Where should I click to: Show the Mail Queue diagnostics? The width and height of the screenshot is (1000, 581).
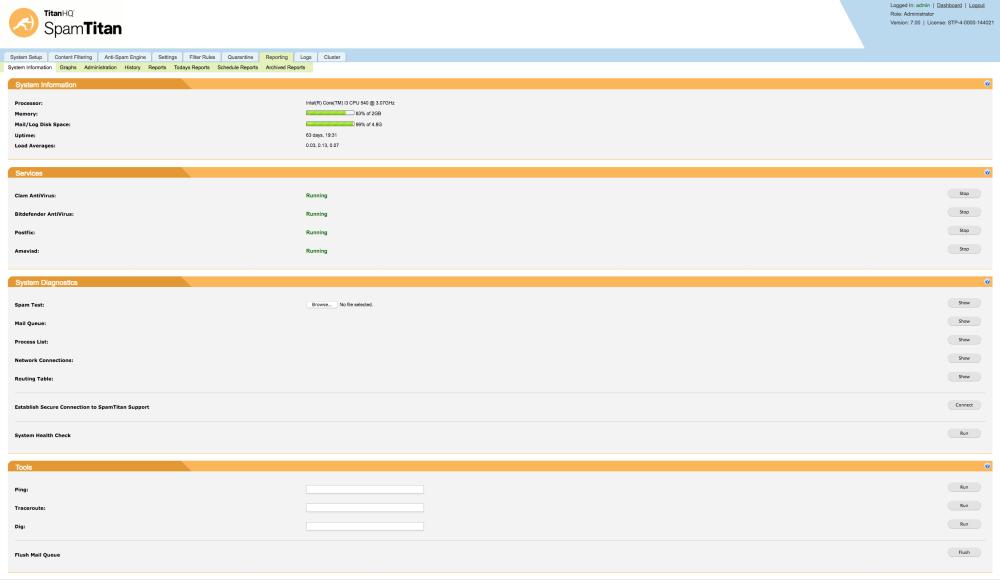[964, 321]
